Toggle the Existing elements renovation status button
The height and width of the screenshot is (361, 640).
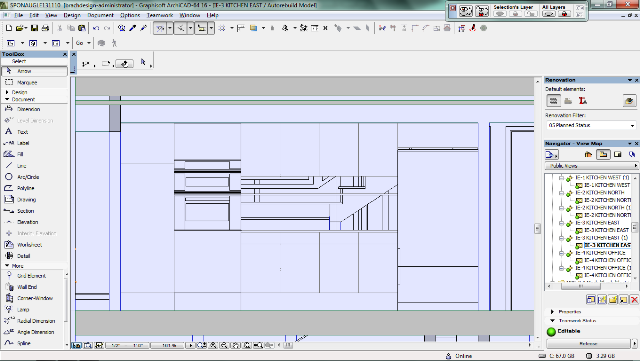pos(553,100)
